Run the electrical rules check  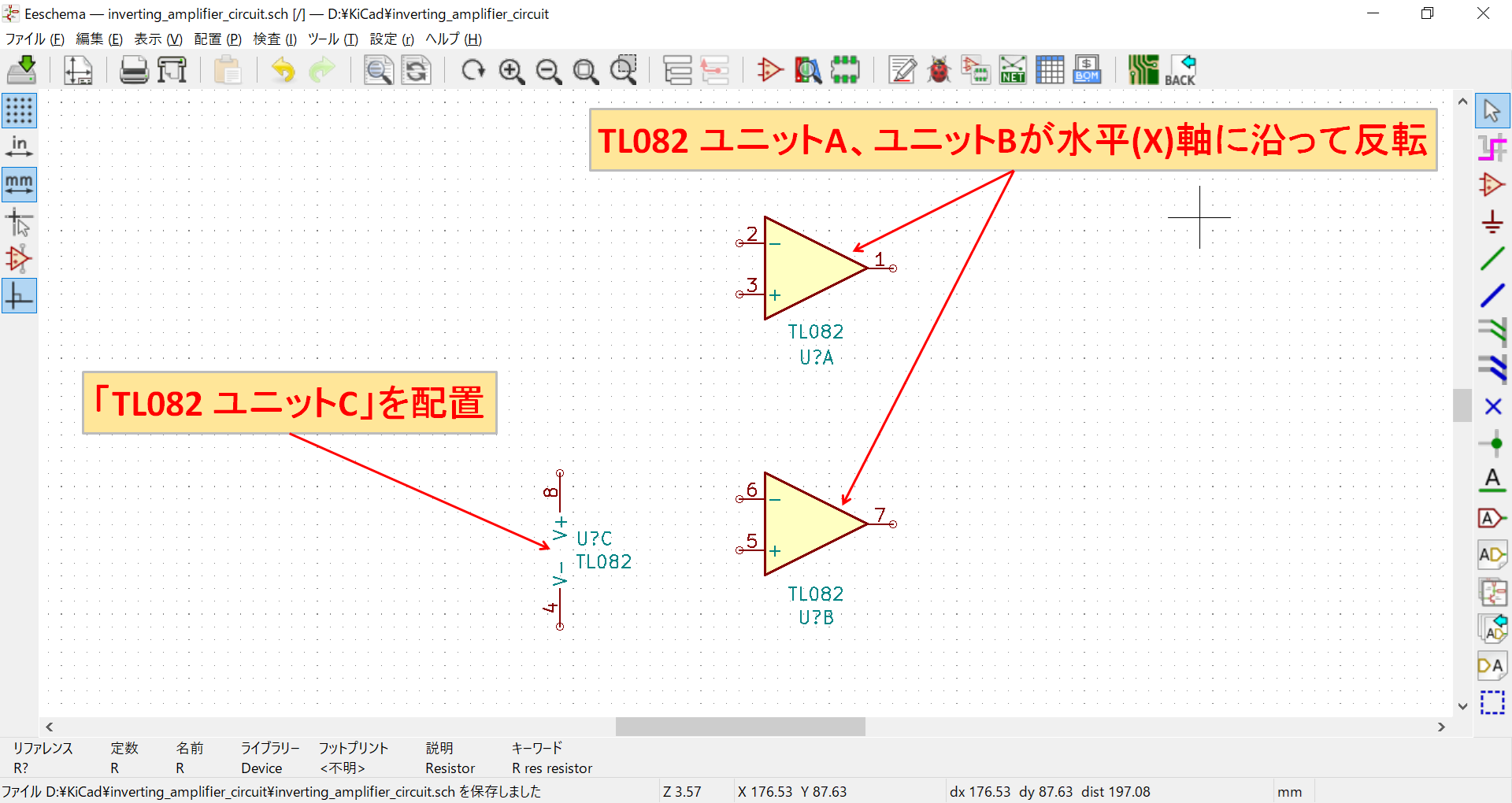(938, 69)
